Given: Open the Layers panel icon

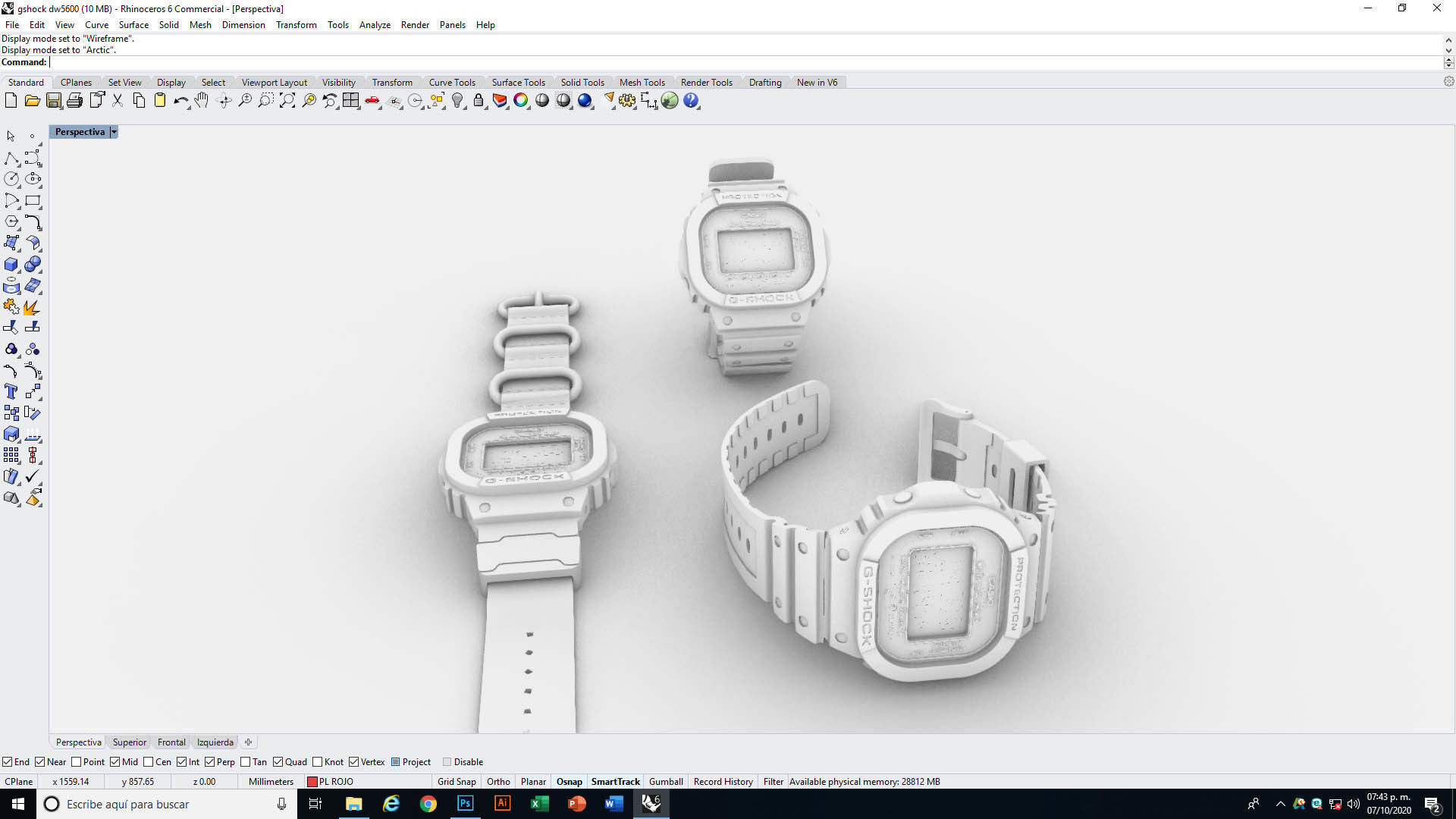Looking at the screenshot, I should pos(500,101).
